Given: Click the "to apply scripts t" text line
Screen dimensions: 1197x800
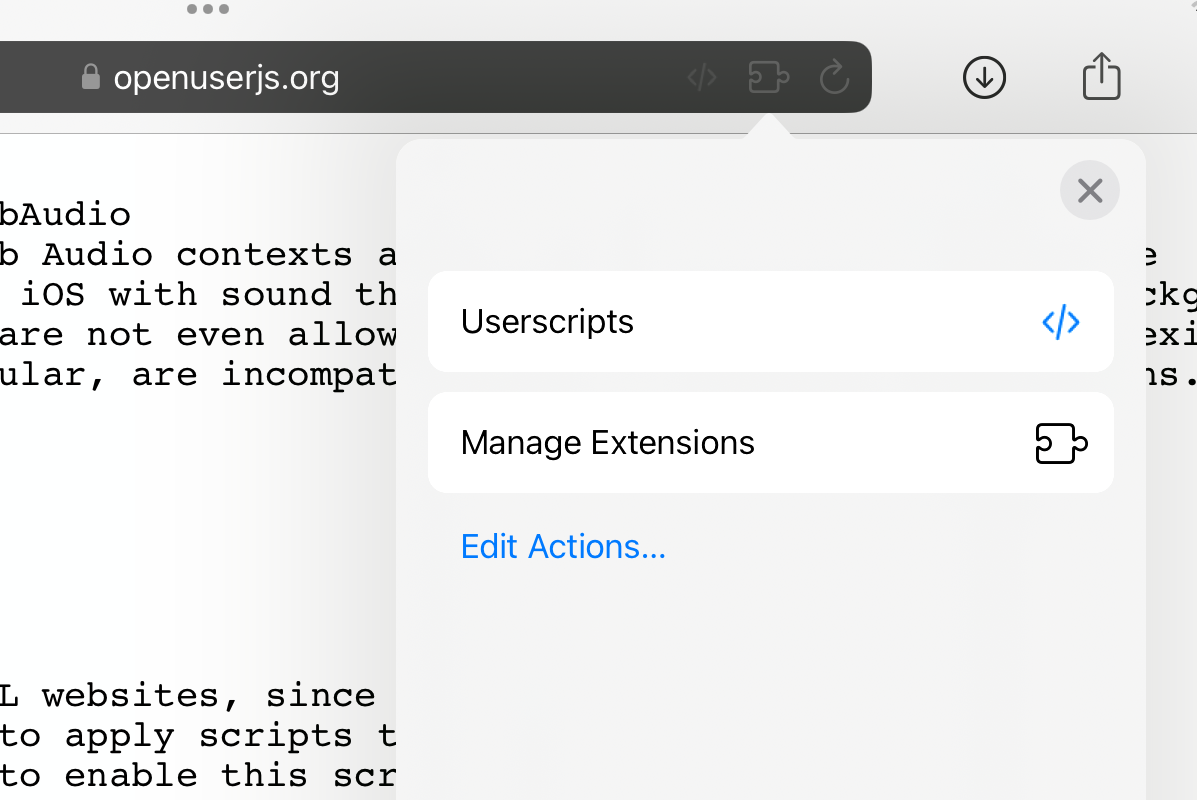Looking at the screenshot, I should (x=198, y=735).
